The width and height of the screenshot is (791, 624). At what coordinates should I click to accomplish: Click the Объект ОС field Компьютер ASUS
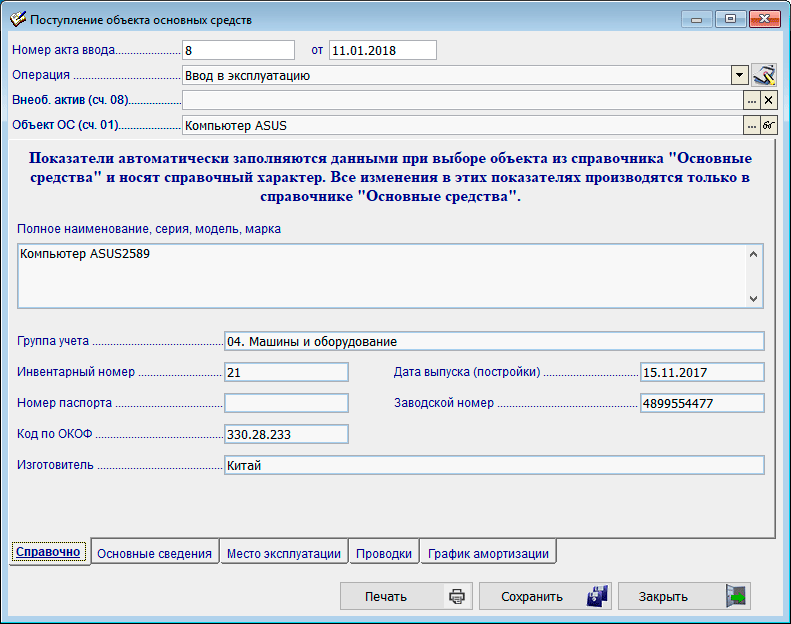point(463,125)
